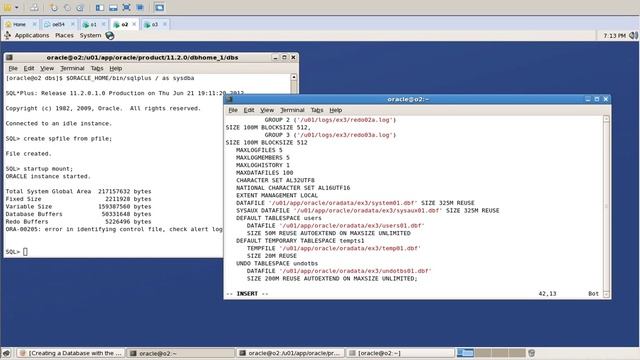
Task: Click the 'CHARACTER SET AL32UTF8' line
Action: (275, 180)
